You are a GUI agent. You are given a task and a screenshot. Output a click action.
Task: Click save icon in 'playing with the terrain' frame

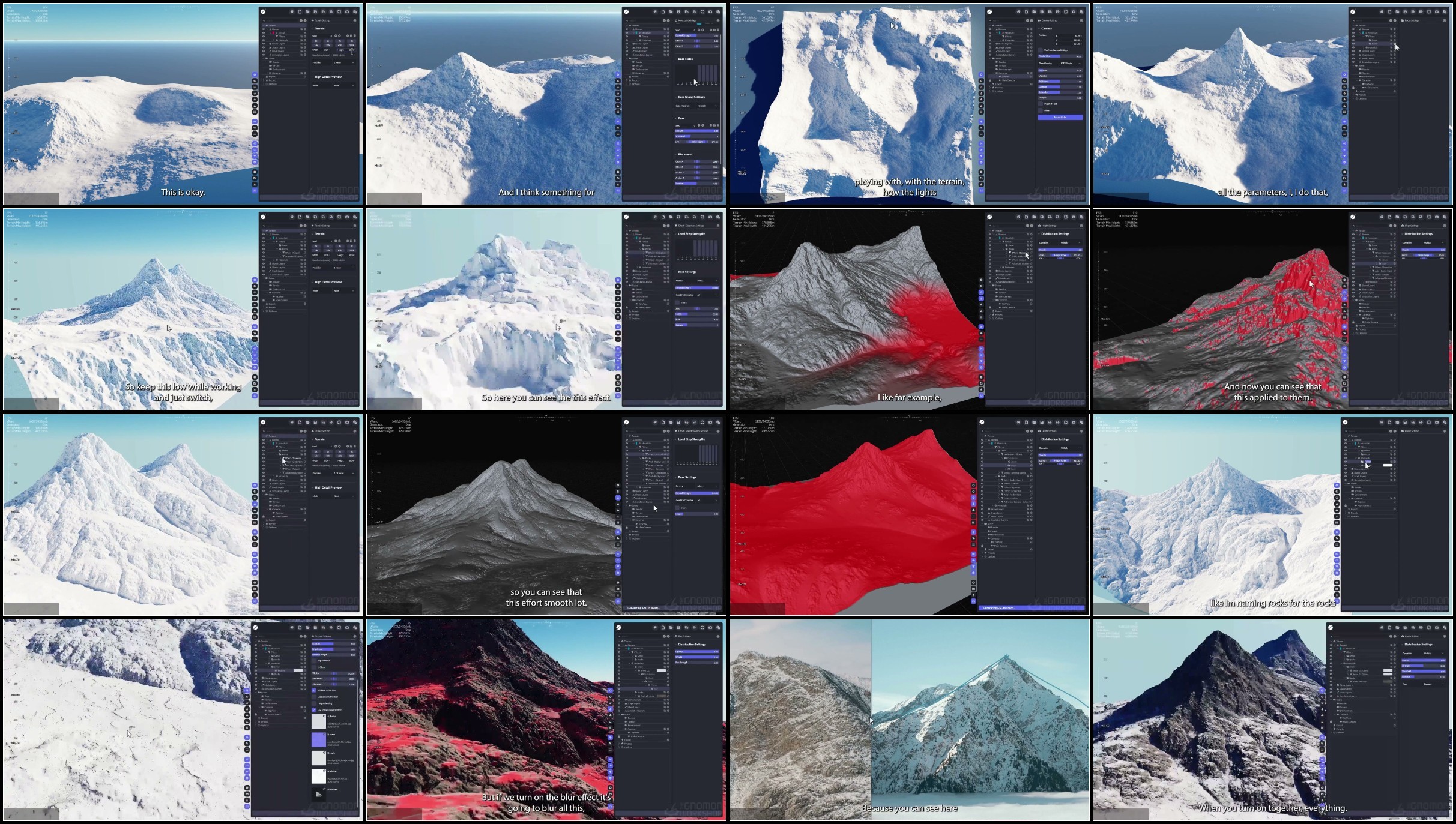pyautogui.click(x=1042, y=11)
